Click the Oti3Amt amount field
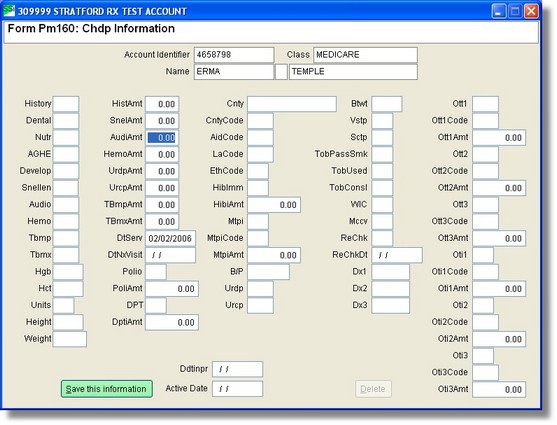 click(x=499, y=389)
